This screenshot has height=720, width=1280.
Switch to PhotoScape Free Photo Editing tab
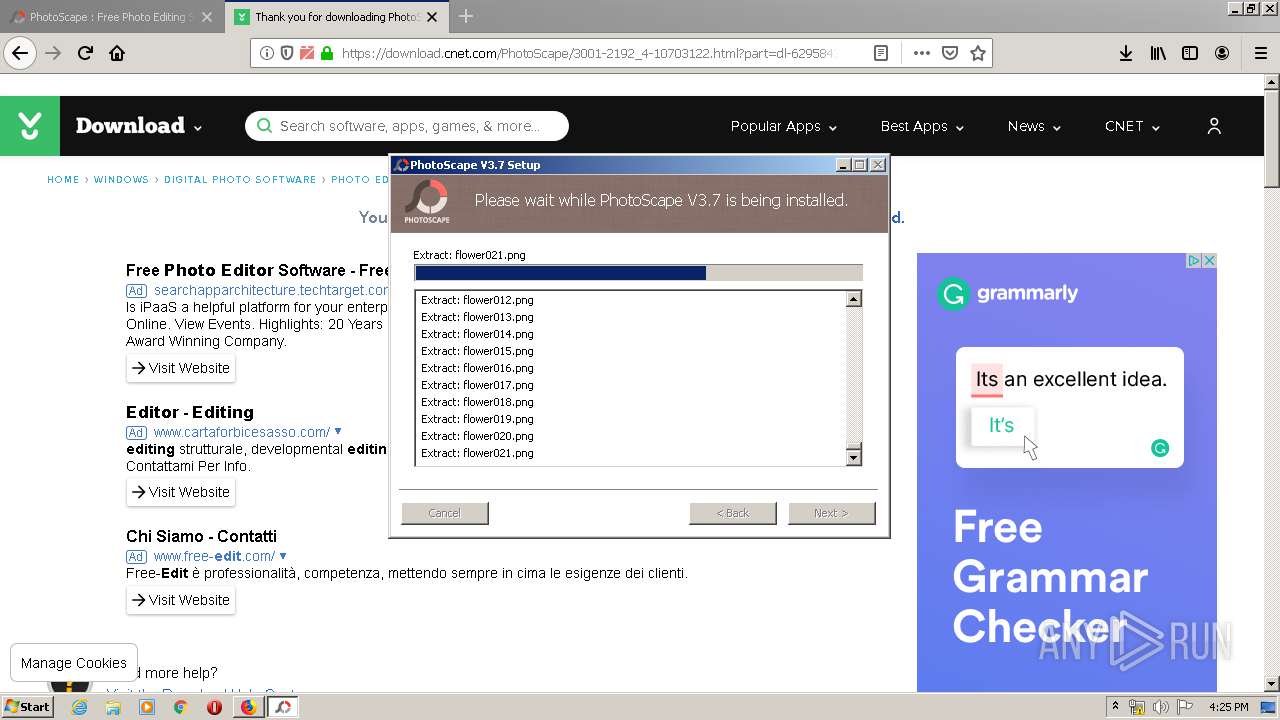click(x=103, y=16)
